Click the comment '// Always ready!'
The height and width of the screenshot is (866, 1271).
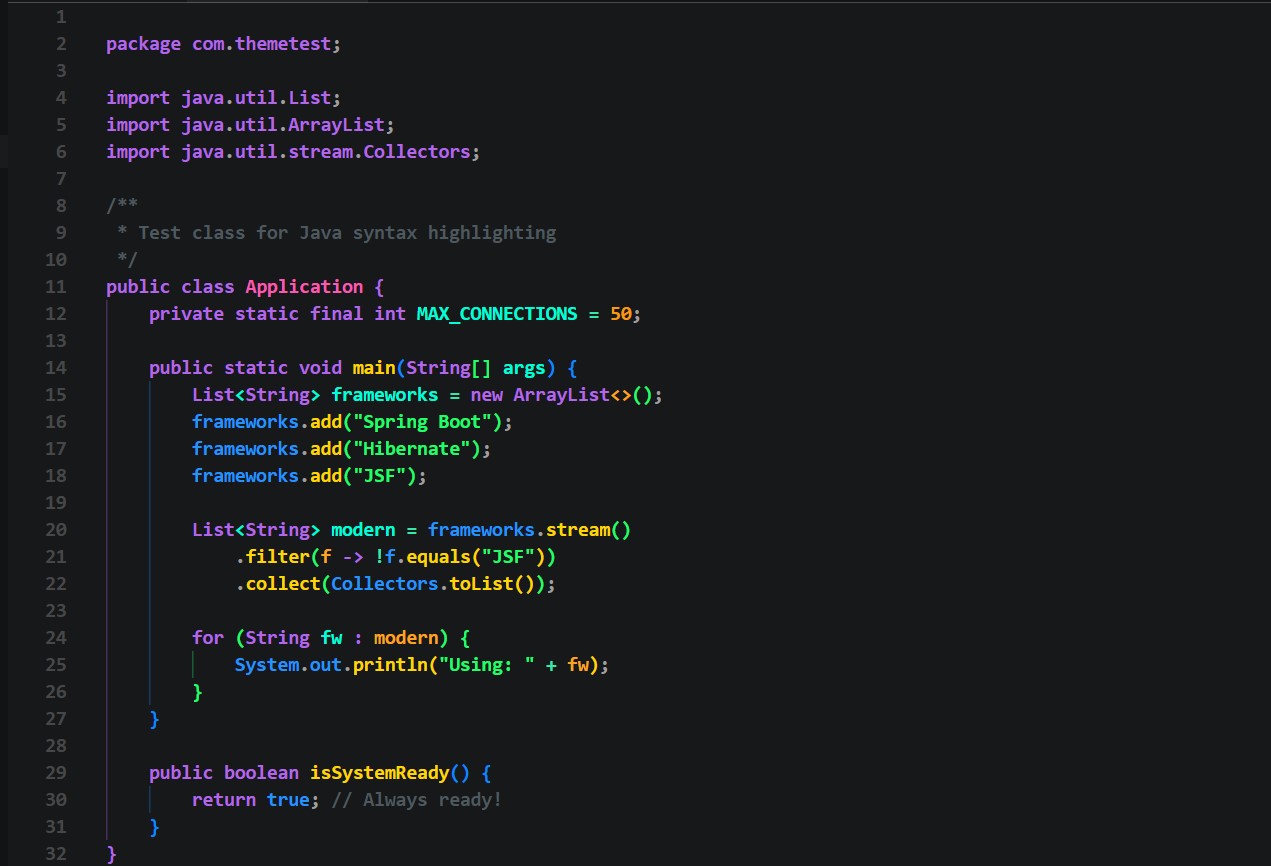tap(417, 800)
